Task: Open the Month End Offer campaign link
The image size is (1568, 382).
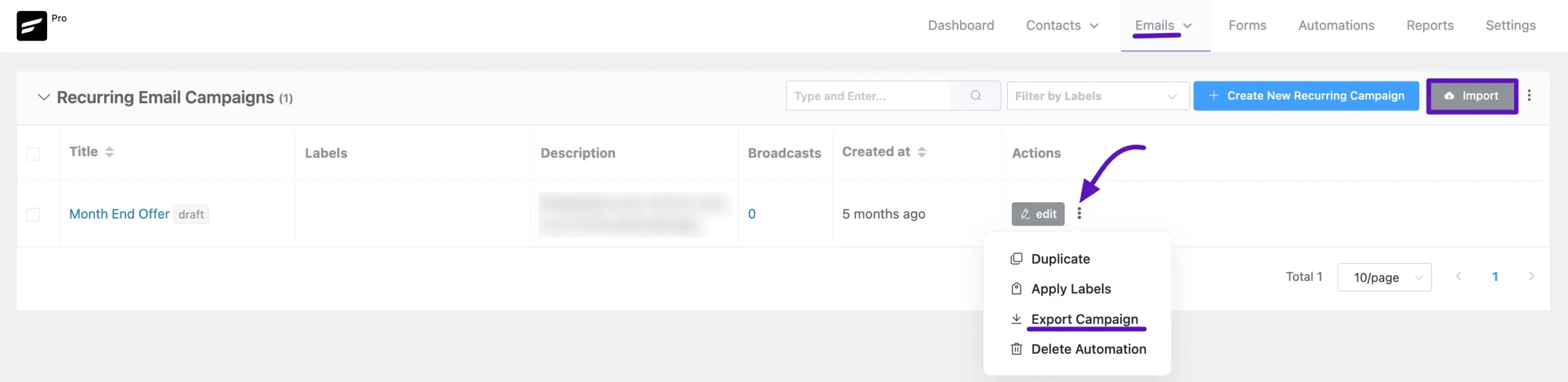Action: [x=119, y=214]
